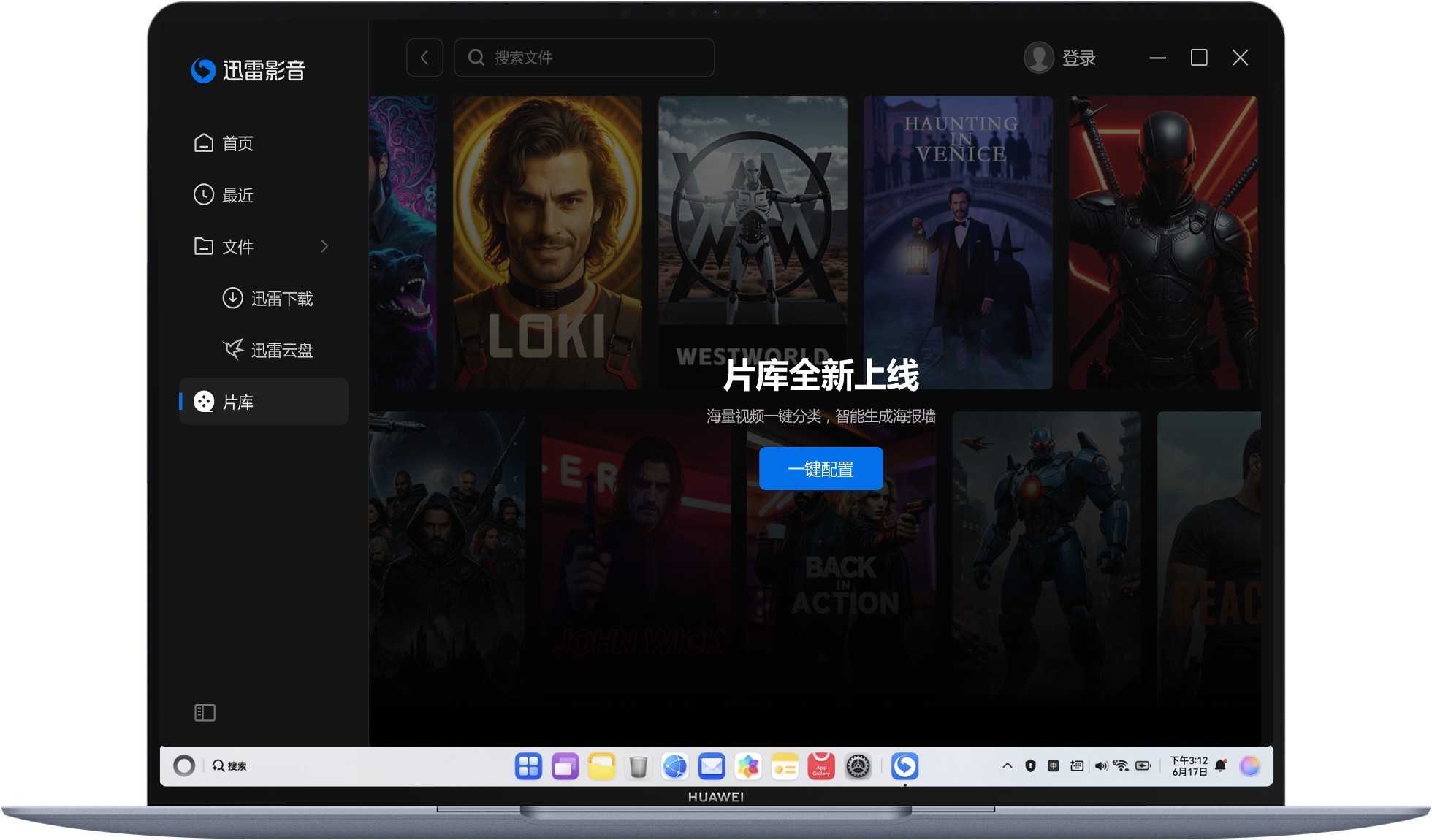This screenshot has height=840, width=1432.
Task: Click the taskbar 搜索 search
Action: 229,766
